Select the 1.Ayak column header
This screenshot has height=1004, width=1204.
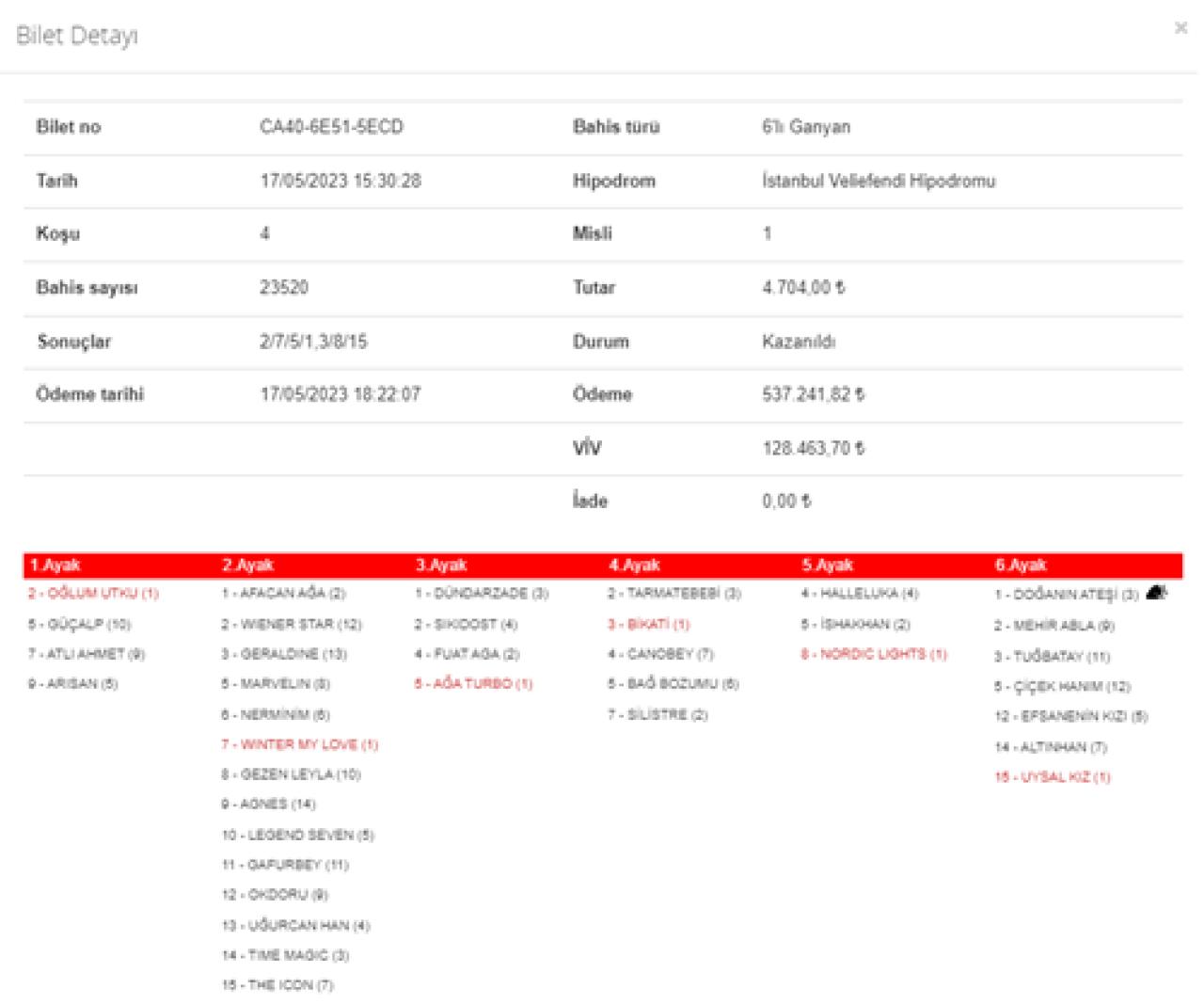(x=55, y=565)
